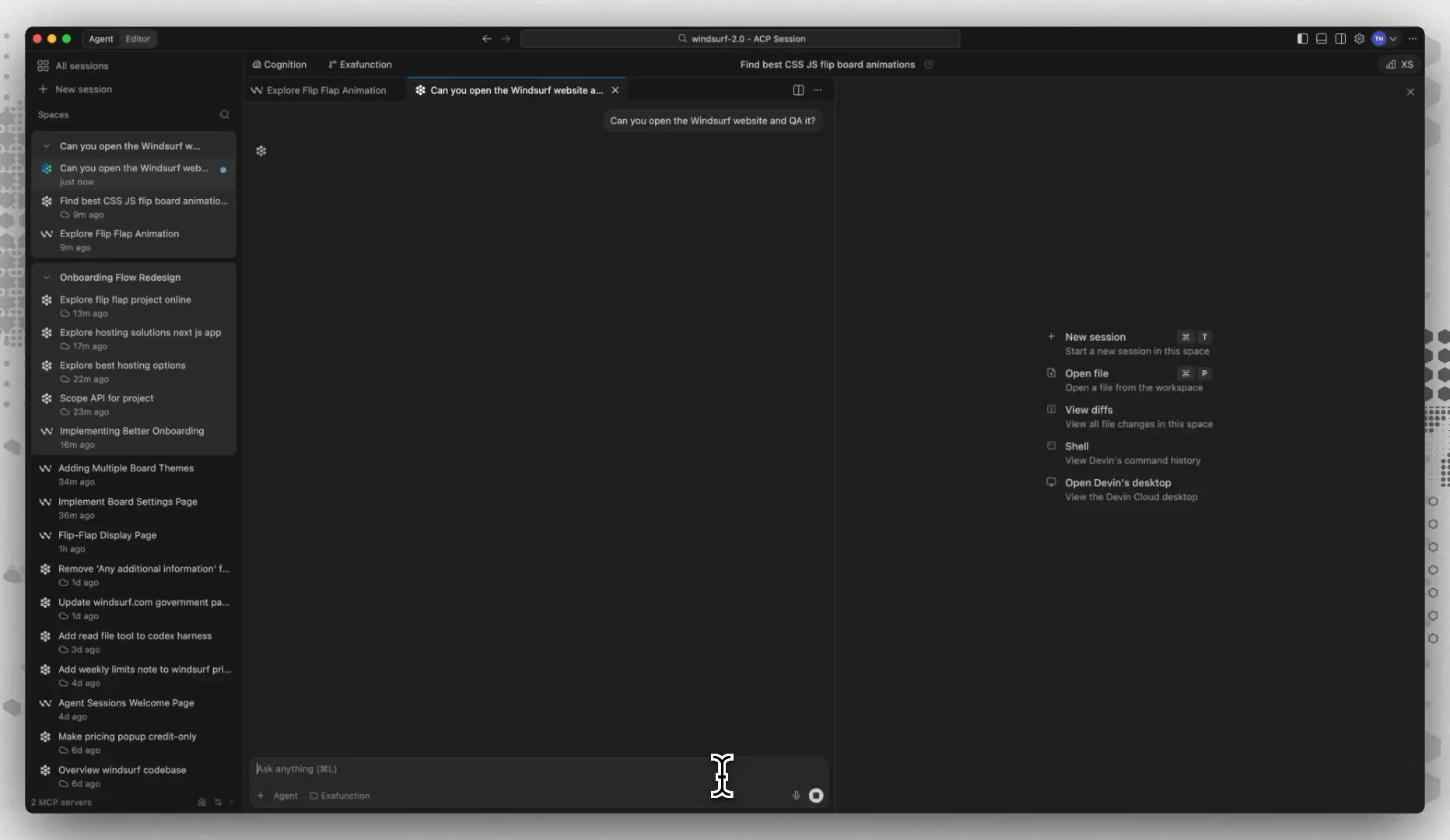Collapse the Onboarding Flow Redesign space
The image size is (1450, 840).
(47, 278)
